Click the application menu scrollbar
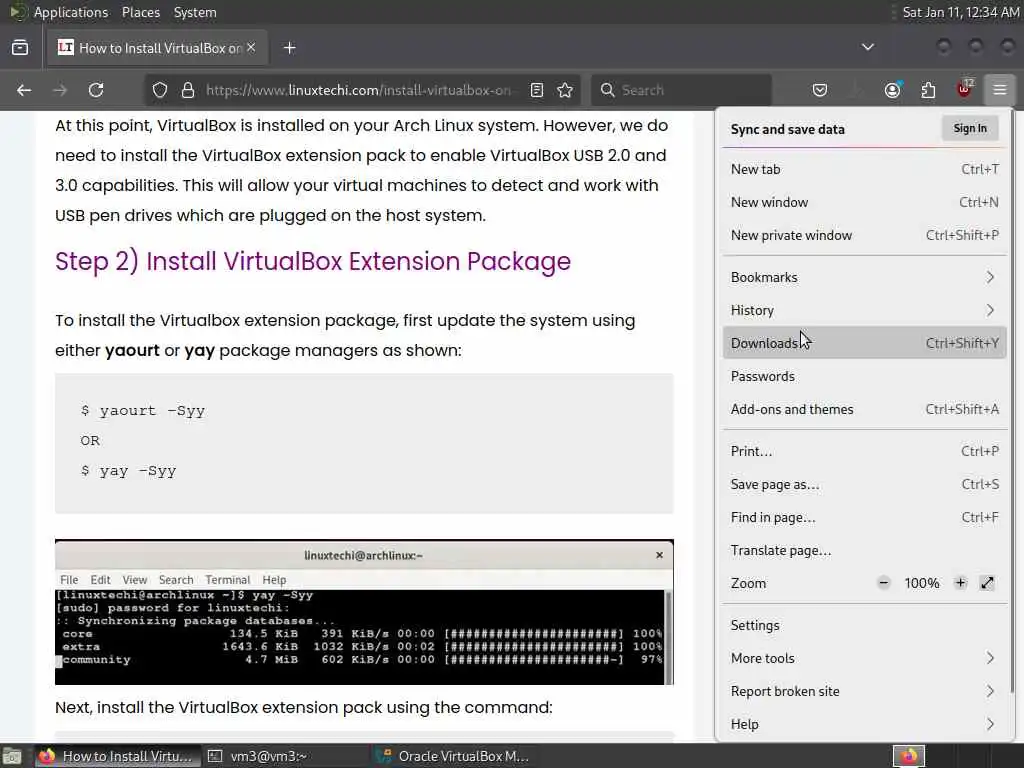Viewport: 1024px width, 768px height. pos(1012,400)
